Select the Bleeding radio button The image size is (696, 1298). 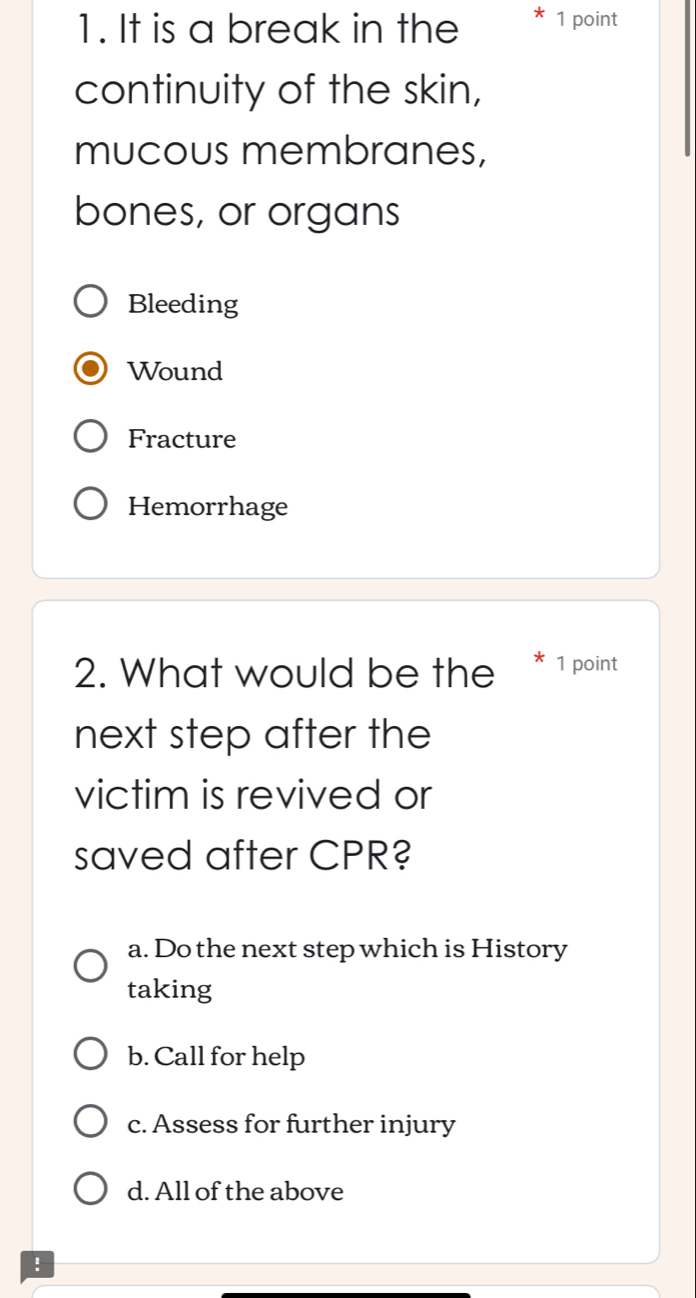tap(91, 303)
